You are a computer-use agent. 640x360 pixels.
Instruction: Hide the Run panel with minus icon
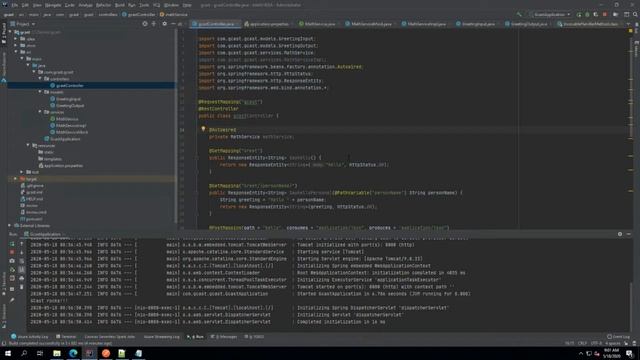(629, 234)
